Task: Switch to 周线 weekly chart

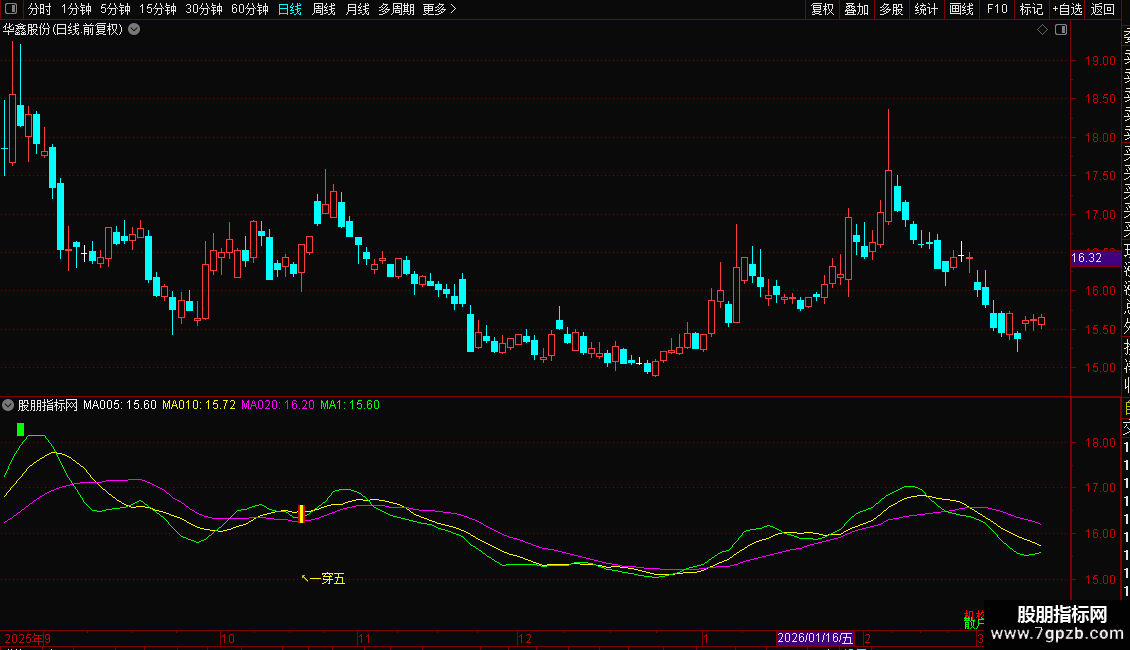Action: tap(324, 9)
